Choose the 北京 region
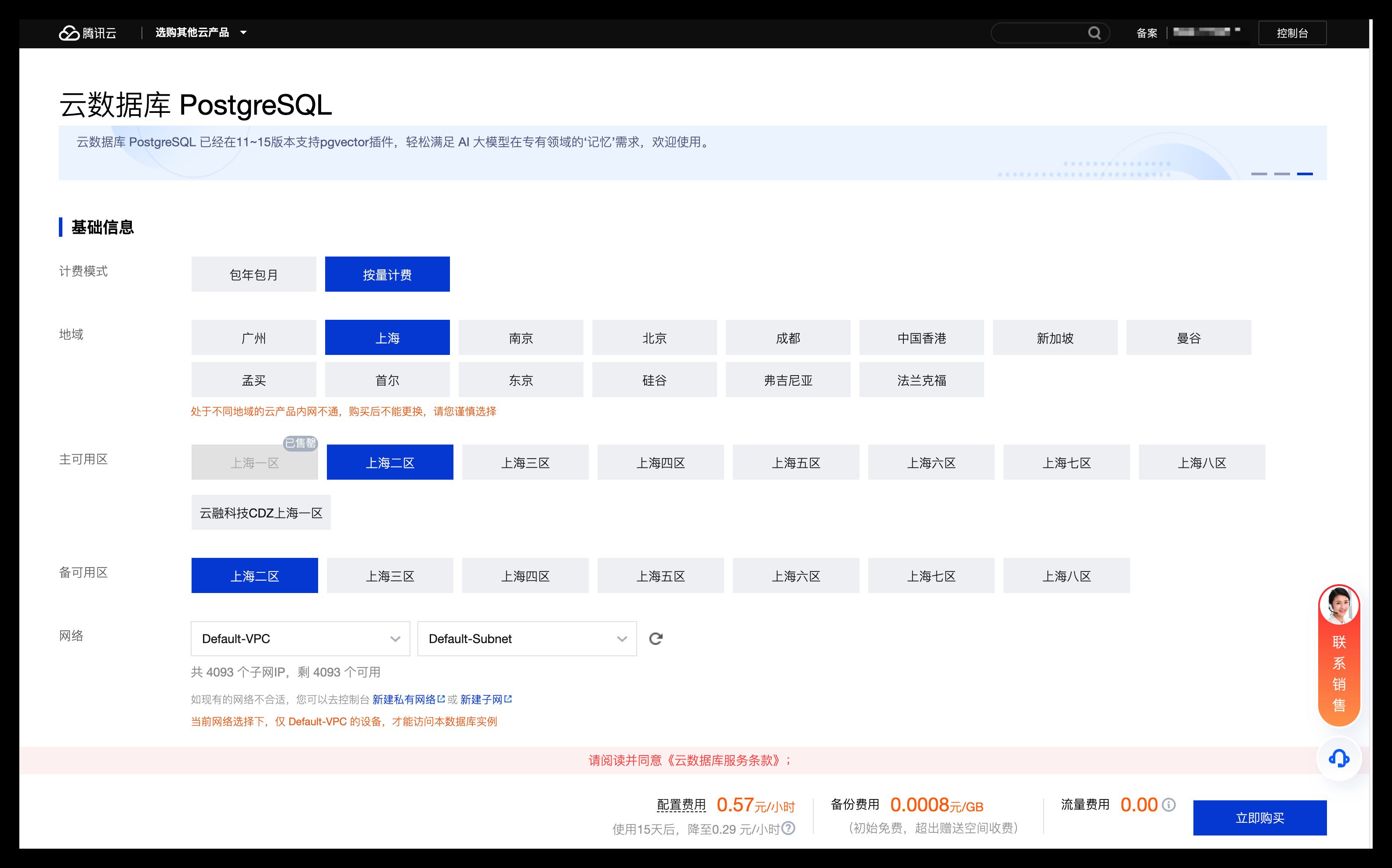Viewport: 1392px width, 868px height. click(654, 337)
